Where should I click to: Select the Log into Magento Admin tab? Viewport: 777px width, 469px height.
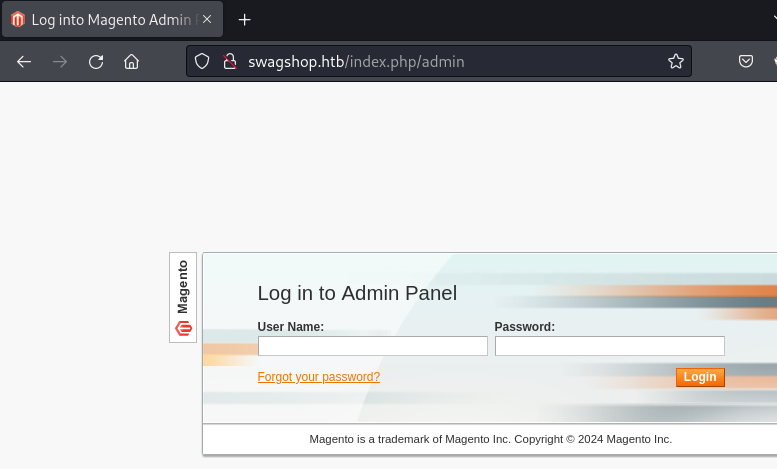tap(112, 19)
